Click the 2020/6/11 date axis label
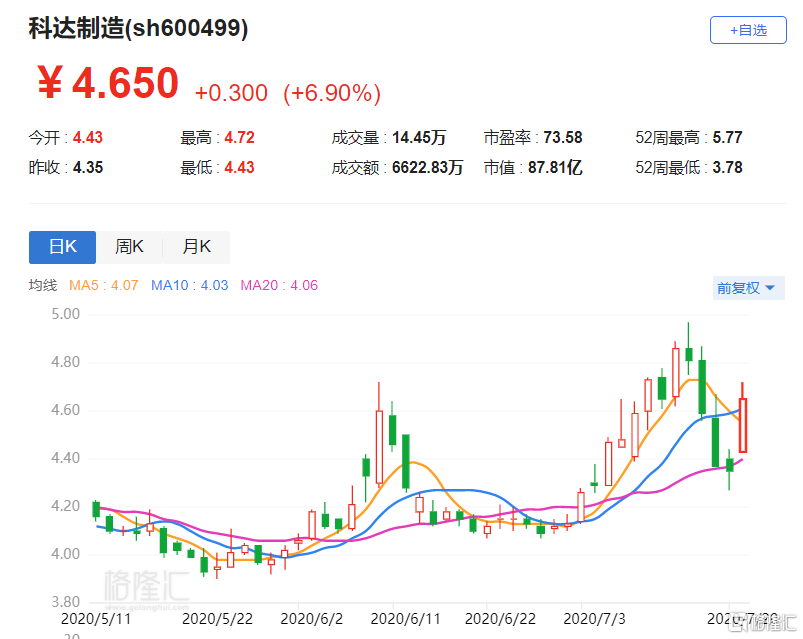Viewport: 803px width, 639px height. coord(405,619)
